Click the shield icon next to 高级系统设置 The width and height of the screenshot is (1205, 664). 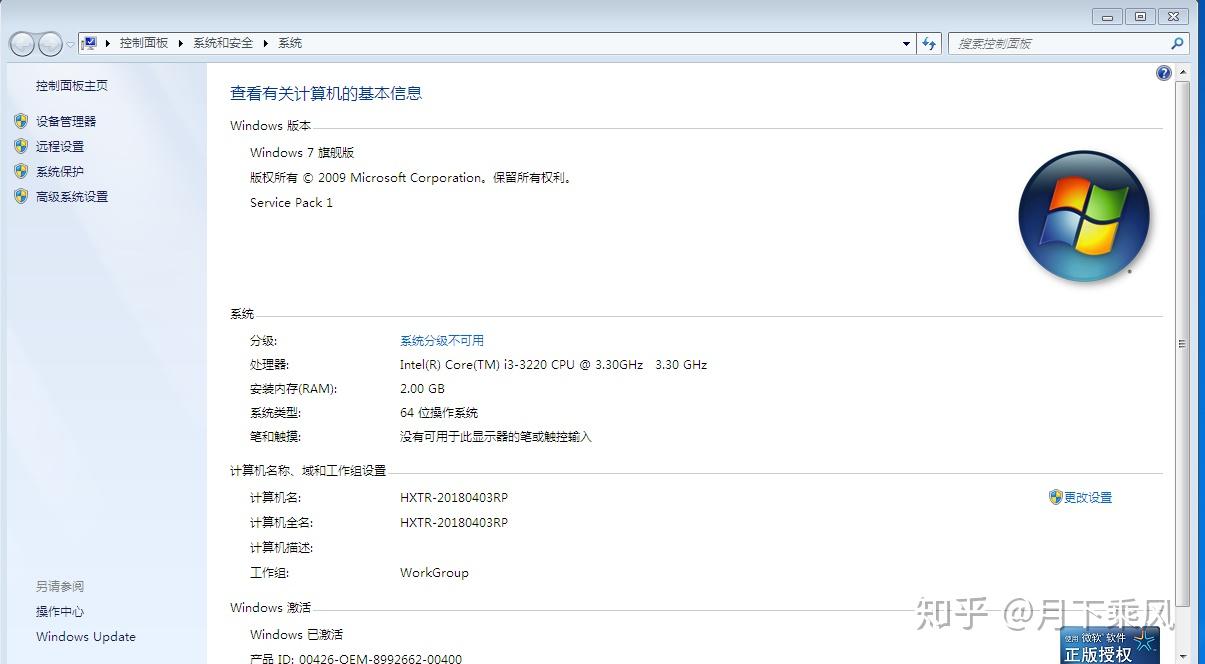[x=23, y=196]
